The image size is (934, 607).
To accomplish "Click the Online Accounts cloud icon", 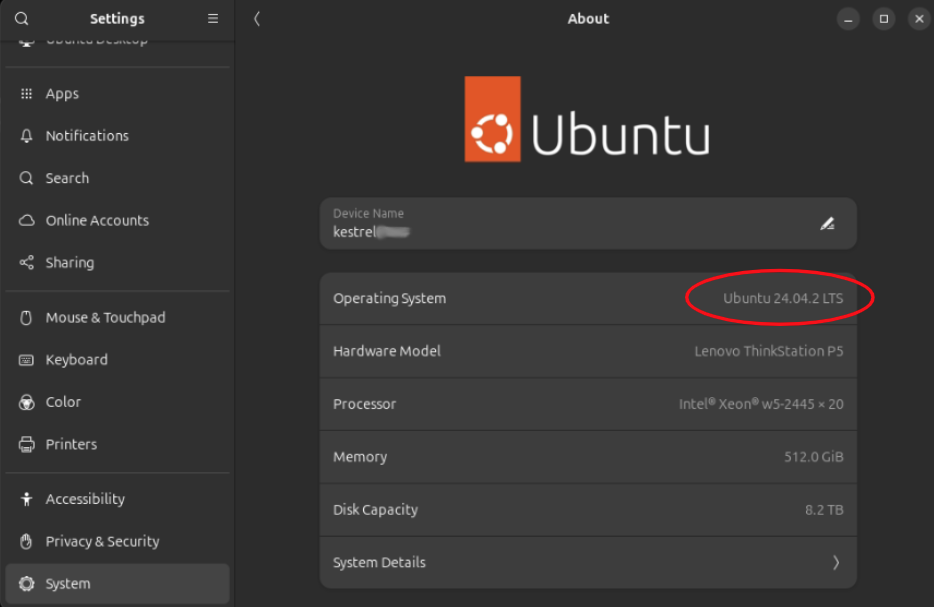I will point(26,220).
